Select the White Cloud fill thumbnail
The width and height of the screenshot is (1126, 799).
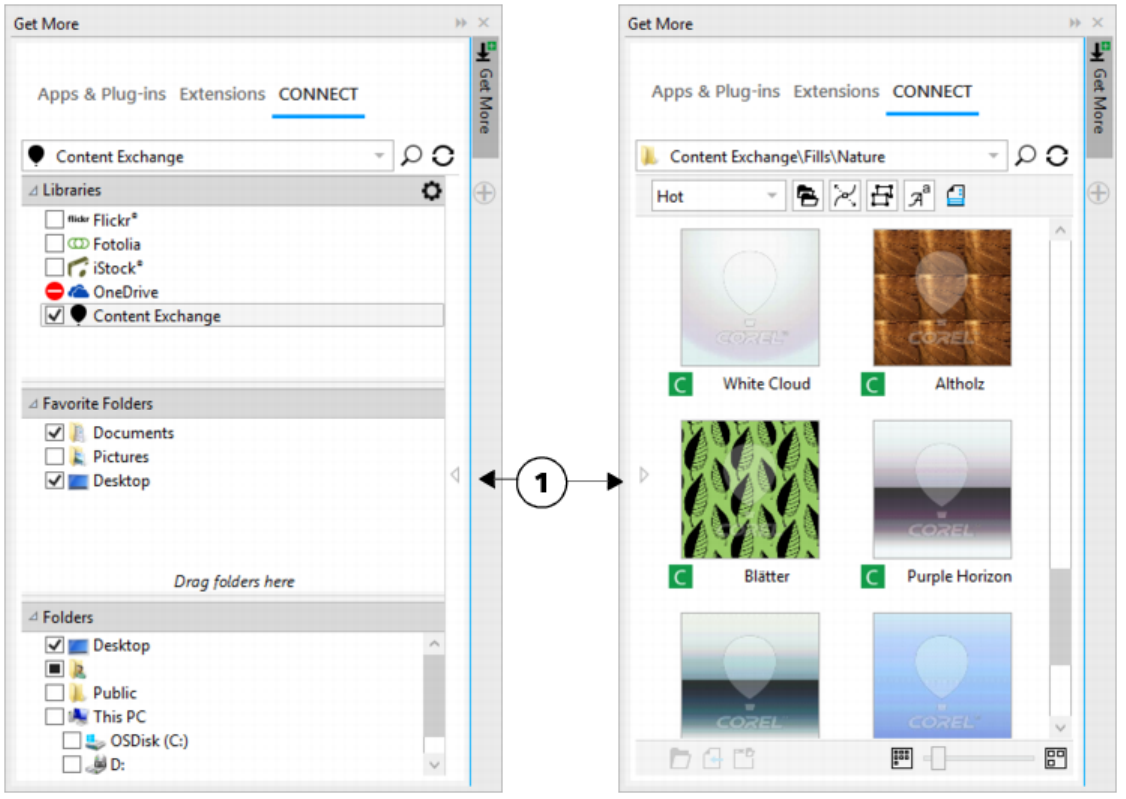pyautogui.click(x=750, y=297)
